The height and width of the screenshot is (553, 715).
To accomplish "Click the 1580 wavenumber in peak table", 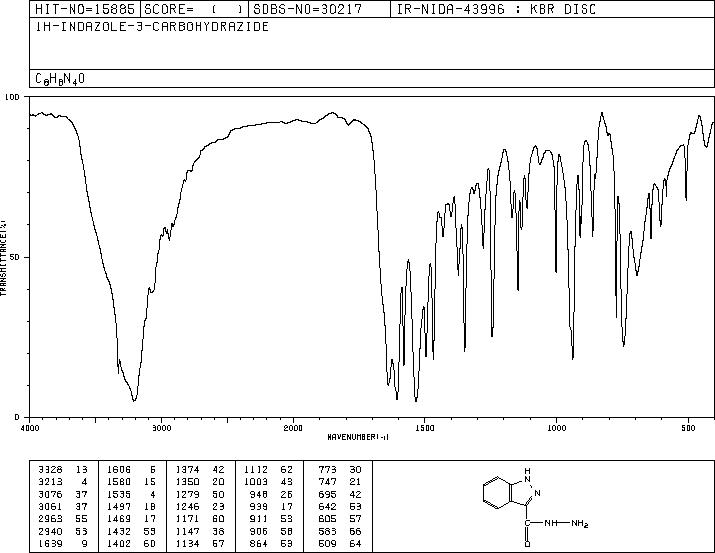I will (119, 482).
